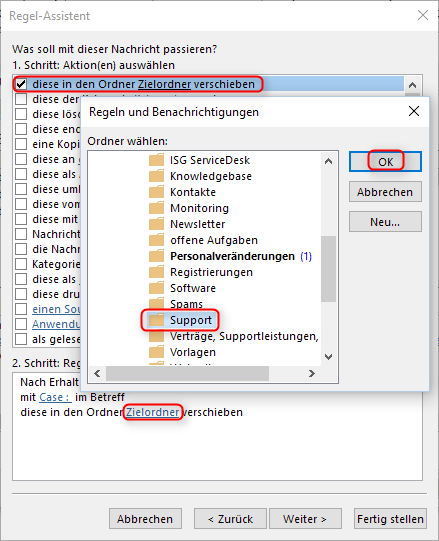Screen dimensions: 439x541
Task: Click Abbrechen in the folder dialog
Action: (x=385, y=192)
